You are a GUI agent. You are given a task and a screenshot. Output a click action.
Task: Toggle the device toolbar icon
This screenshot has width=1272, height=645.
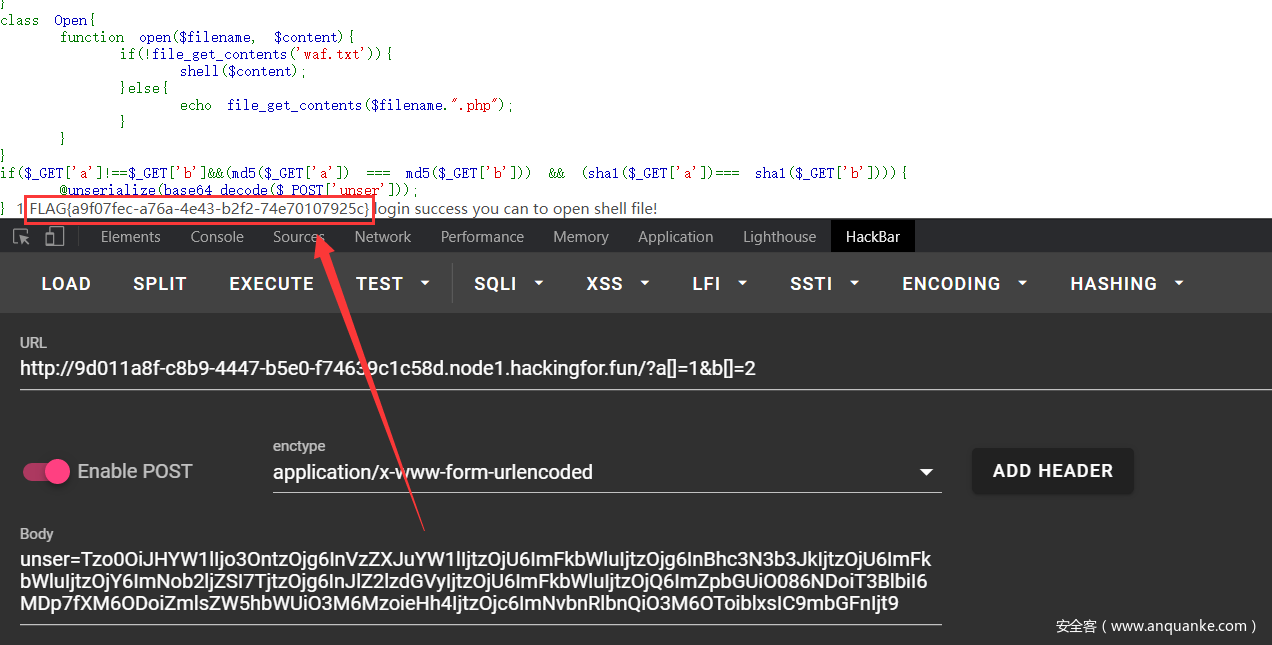(x=55, y=237)
